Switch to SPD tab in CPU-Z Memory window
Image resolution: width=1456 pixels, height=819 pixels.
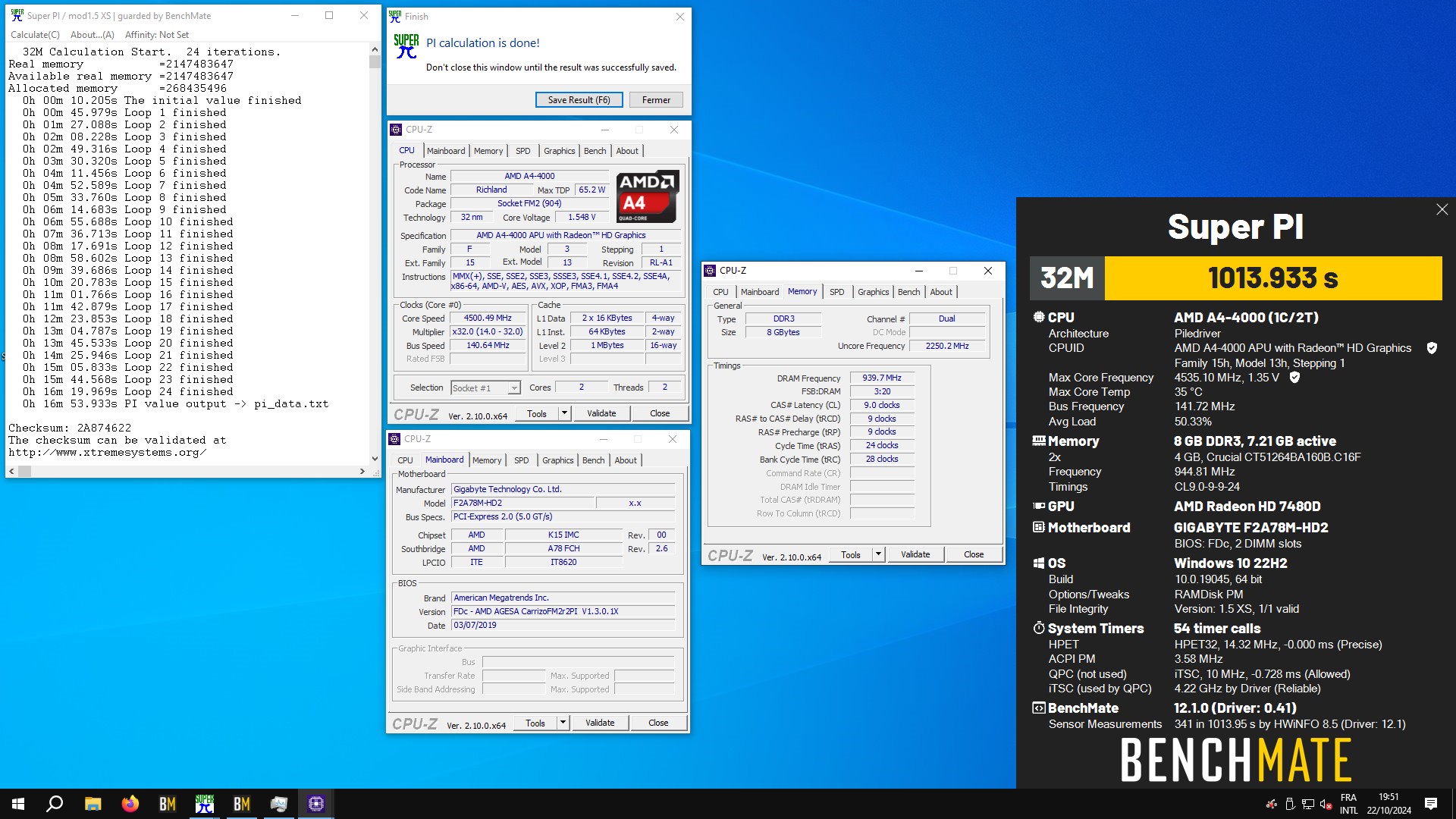836,292
